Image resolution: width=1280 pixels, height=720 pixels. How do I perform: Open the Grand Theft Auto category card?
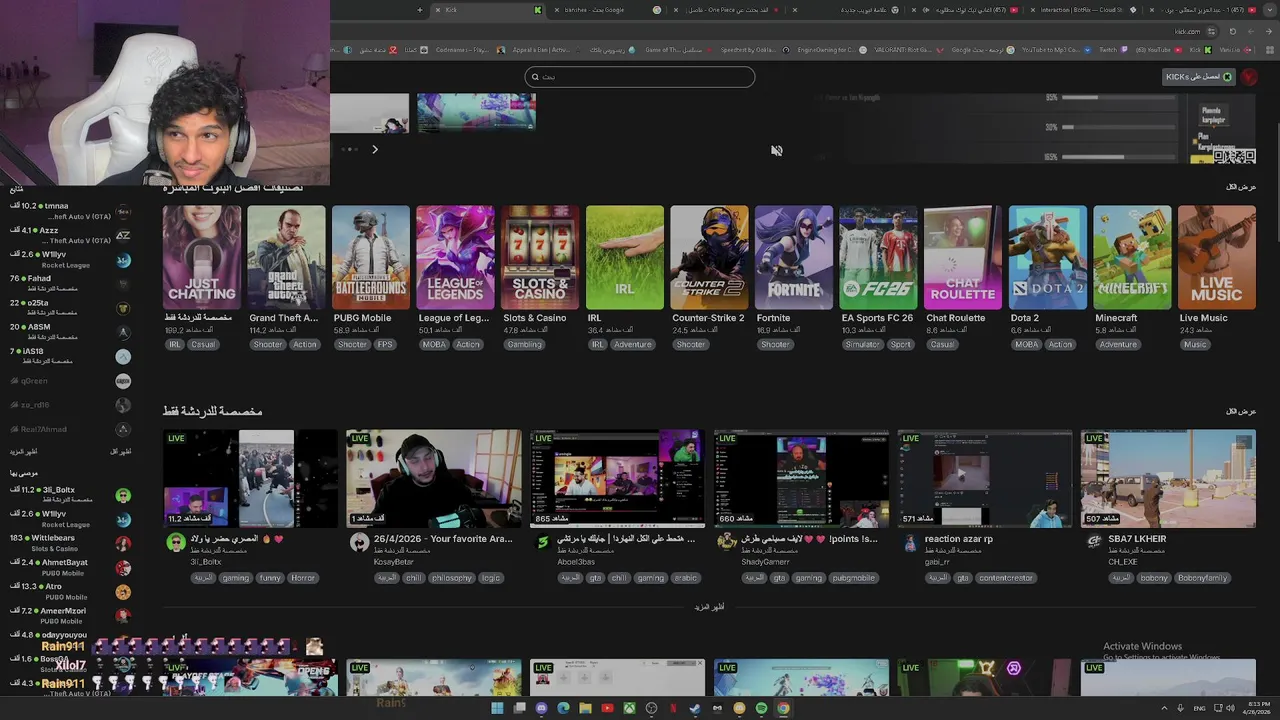pos(286,257)
